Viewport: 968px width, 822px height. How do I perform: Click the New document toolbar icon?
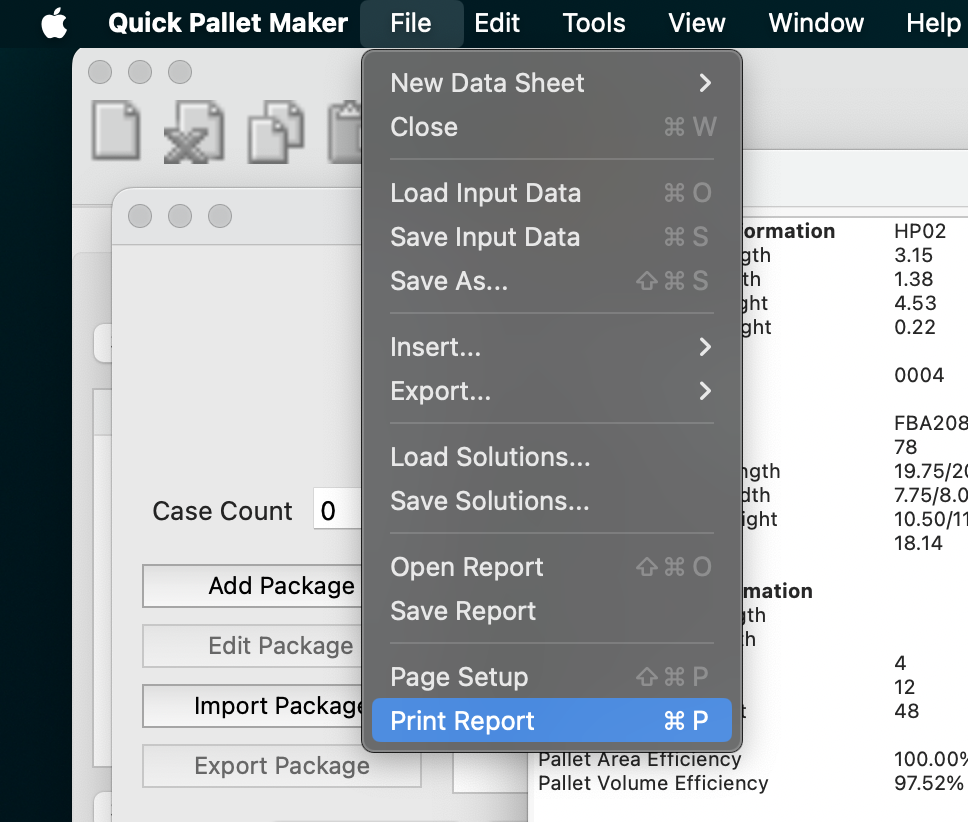(116, 131)
